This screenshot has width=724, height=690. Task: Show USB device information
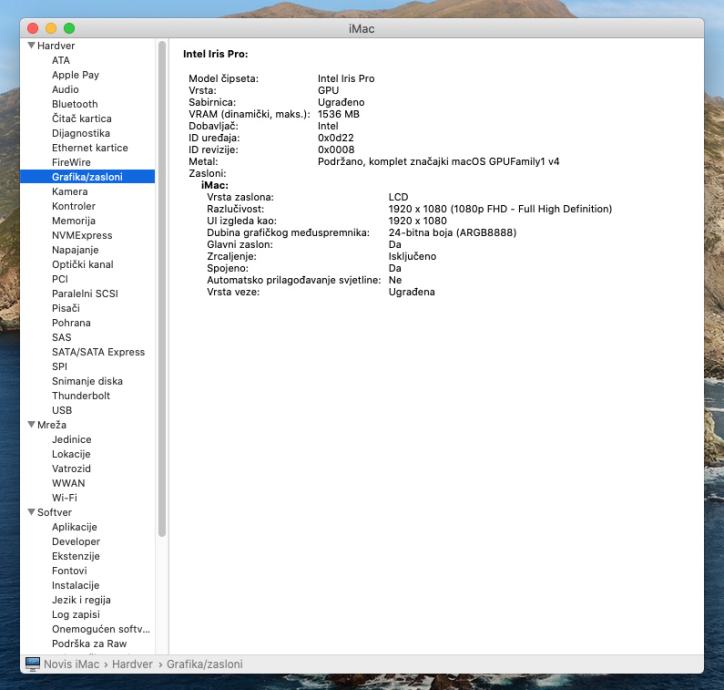click(62, 410)
